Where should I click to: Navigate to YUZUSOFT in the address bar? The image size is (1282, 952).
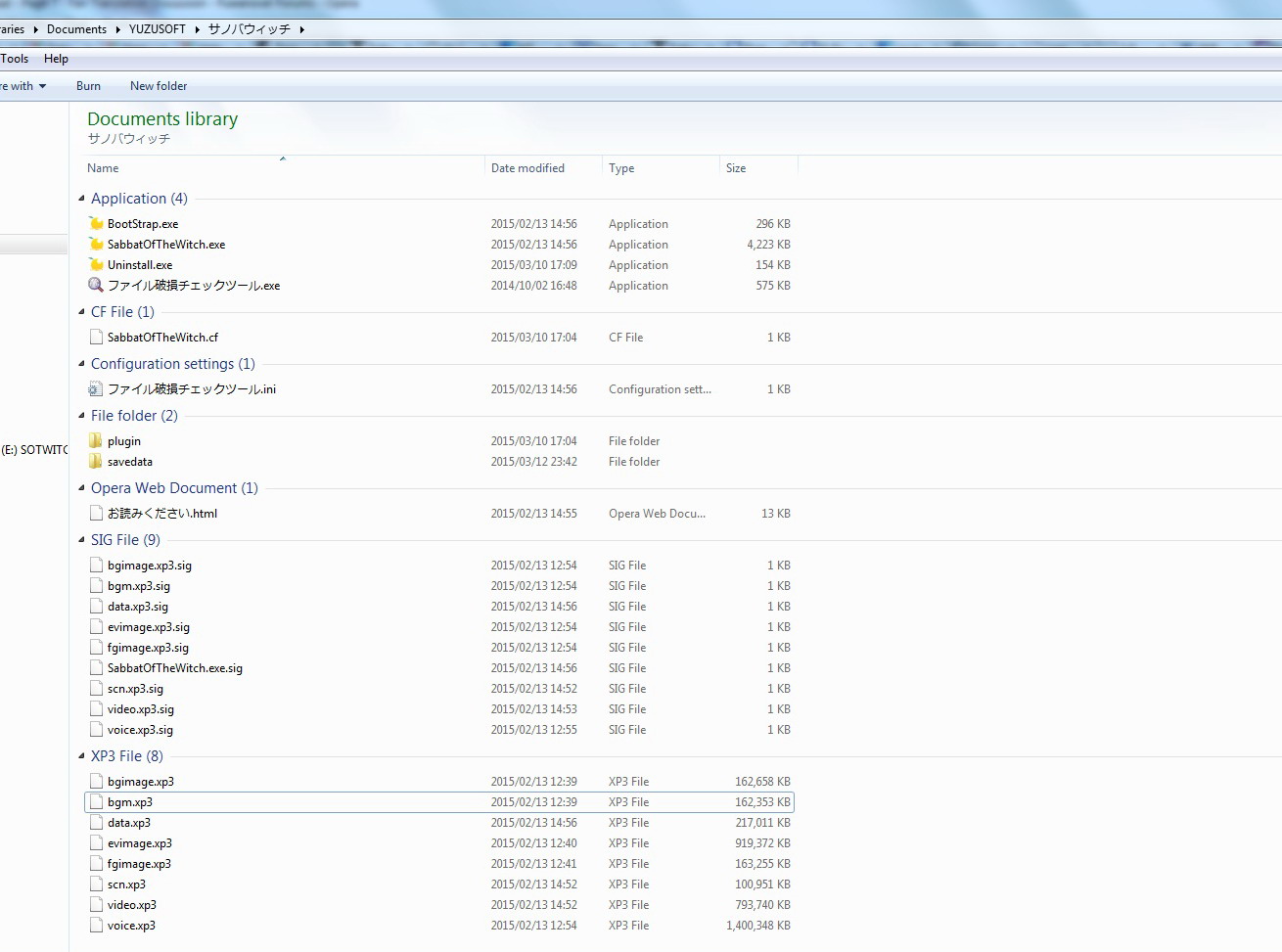pyautogui.click(x=158, y=29)
